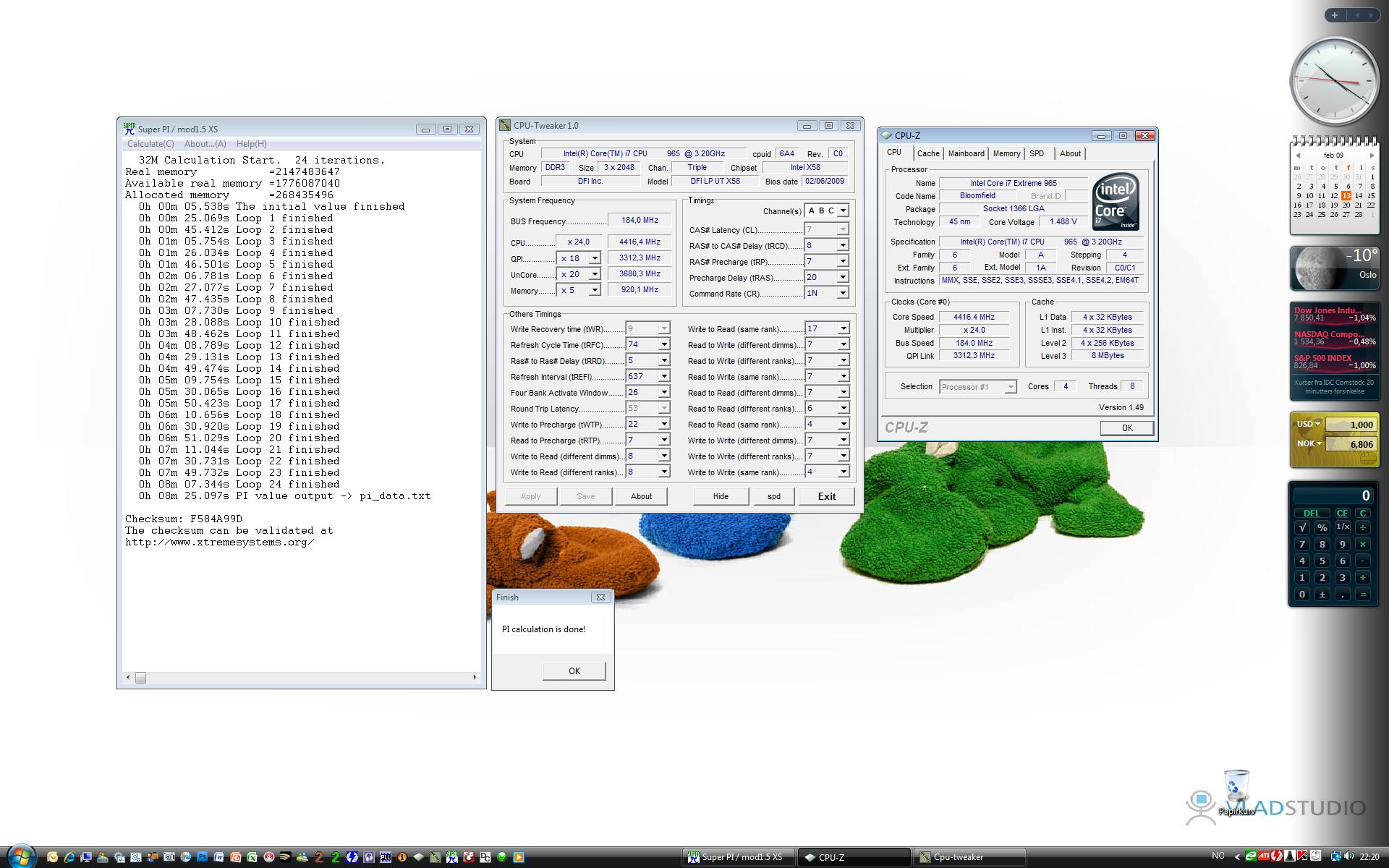The width and height of the screenshot is (1389, 868).
Task: Click the Exit button in CPU-Tweaker
Action: point(827,496)
